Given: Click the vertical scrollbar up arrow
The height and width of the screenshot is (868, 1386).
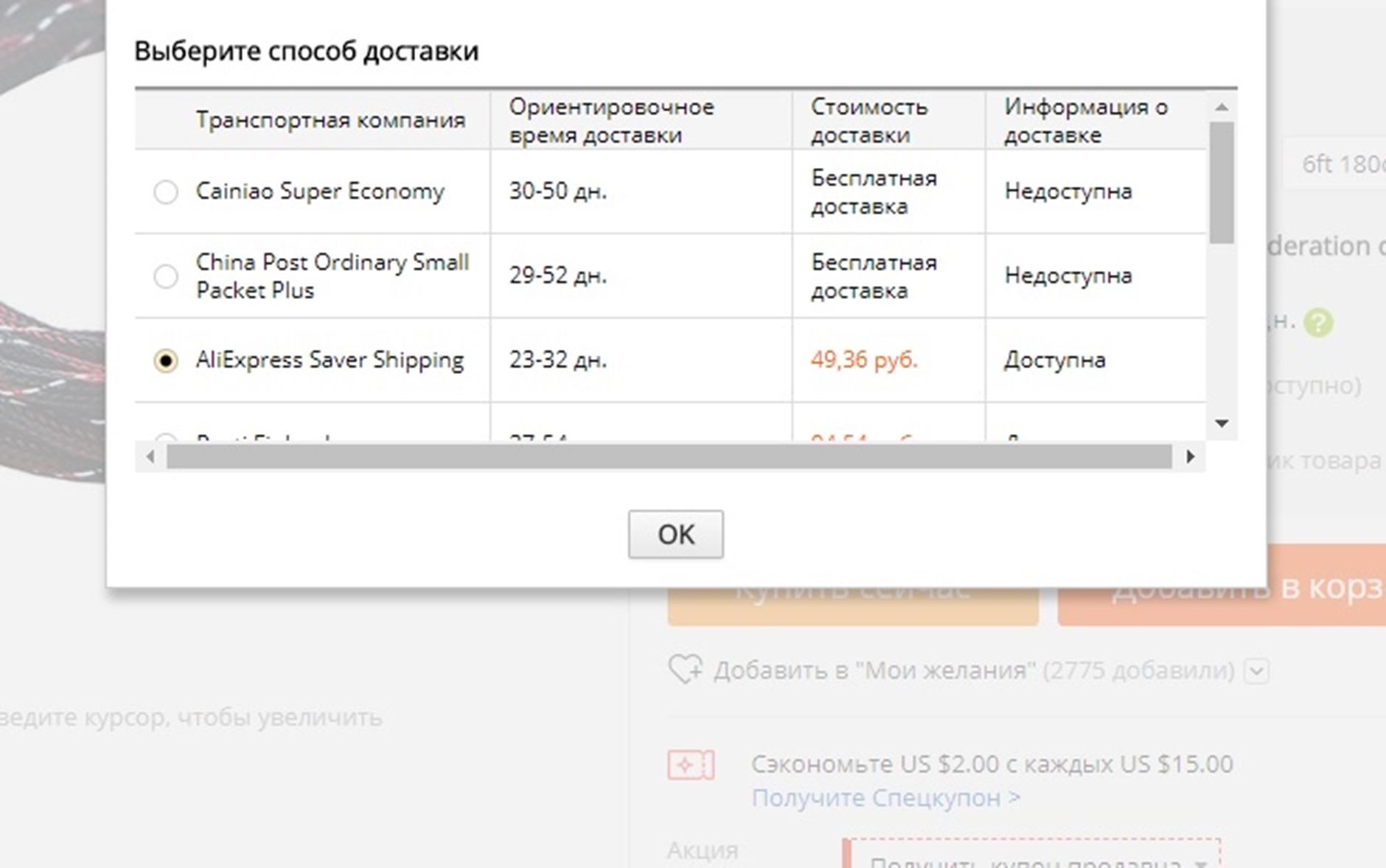Looking at the screenshot, I should pos(1222,107).
